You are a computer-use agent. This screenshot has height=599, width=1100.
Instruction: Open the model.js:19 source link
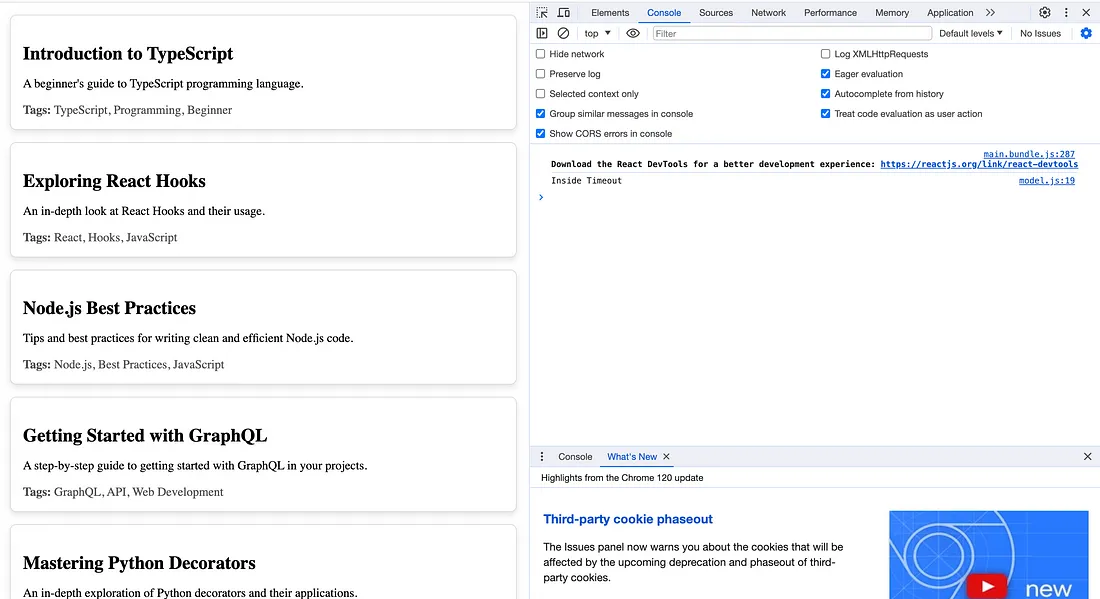click(x=1047, y=181)
